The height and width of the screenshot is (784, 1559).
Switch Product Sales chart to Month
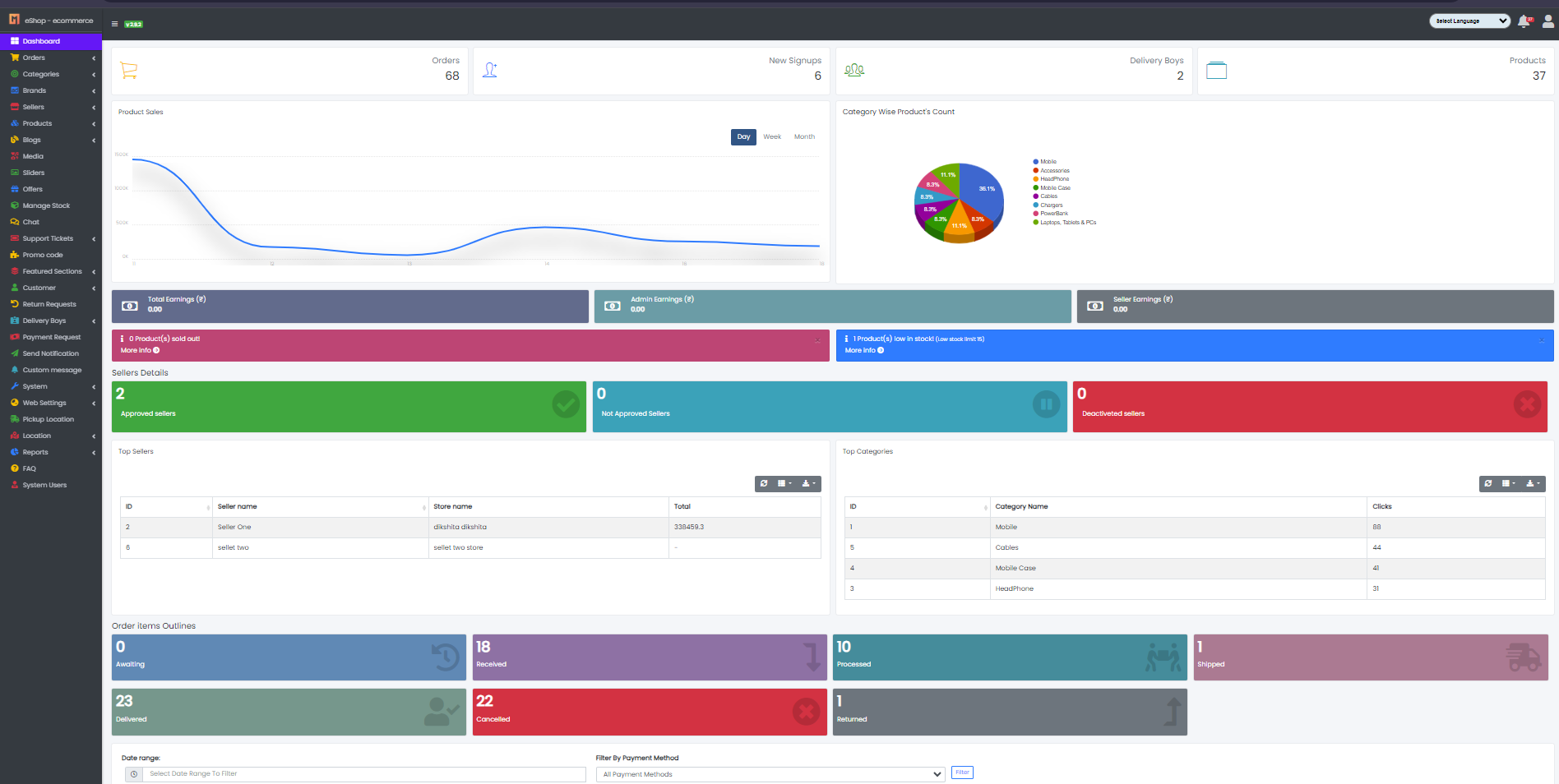(x=804, y=137)
